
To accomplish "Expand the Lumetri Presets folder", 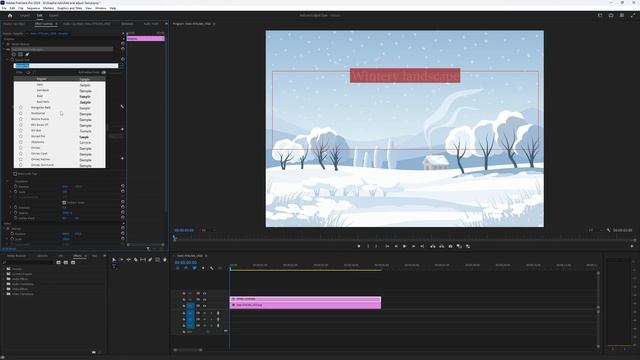I will click(4, 274).
